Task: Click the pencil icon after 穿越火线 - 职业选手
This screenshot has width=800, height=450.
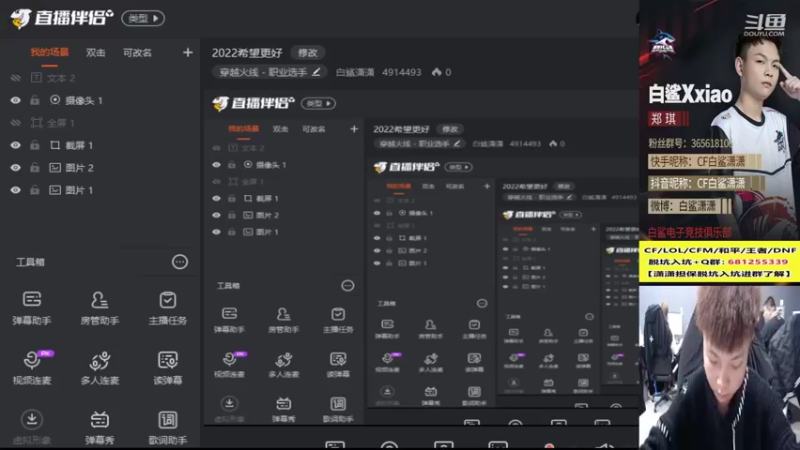Action: coord(316,72)
